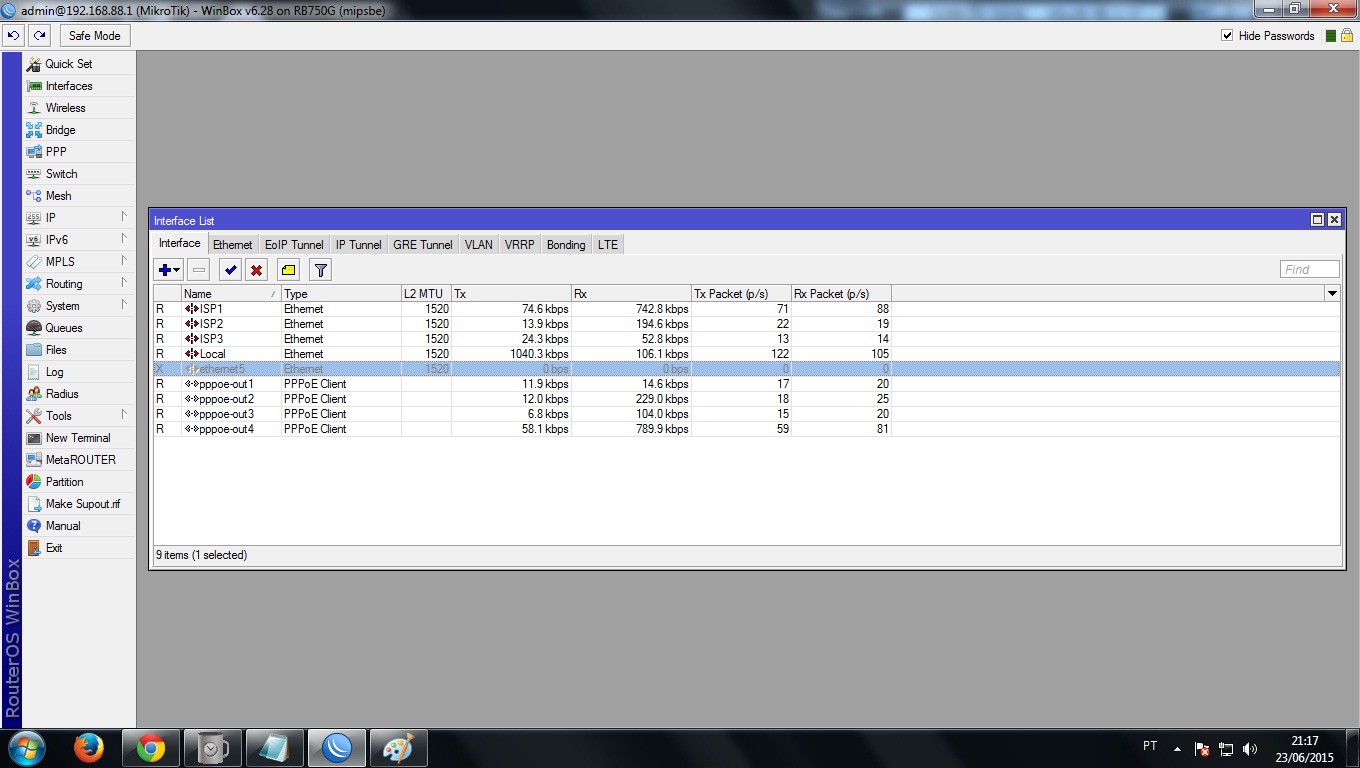Viewport: 1360px width, 768px height.
Task: Open Quick Set from the sidebar
Action: click(x=79, y=64)
